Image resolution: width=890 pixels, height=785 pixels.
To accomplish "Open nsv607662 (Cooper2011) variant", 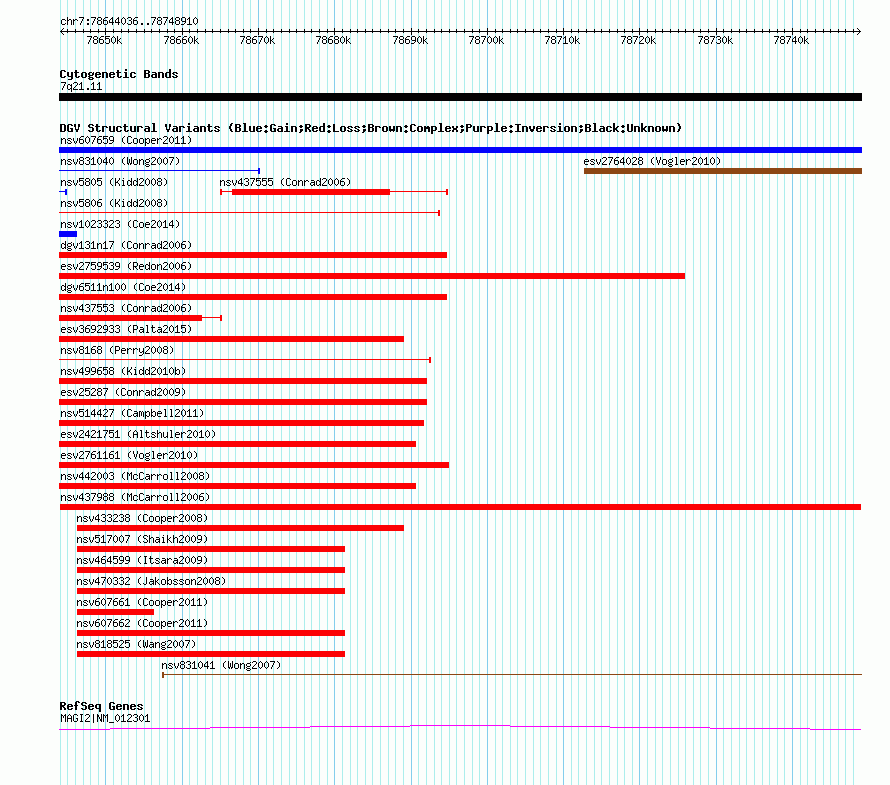I will tap(142, 623).
